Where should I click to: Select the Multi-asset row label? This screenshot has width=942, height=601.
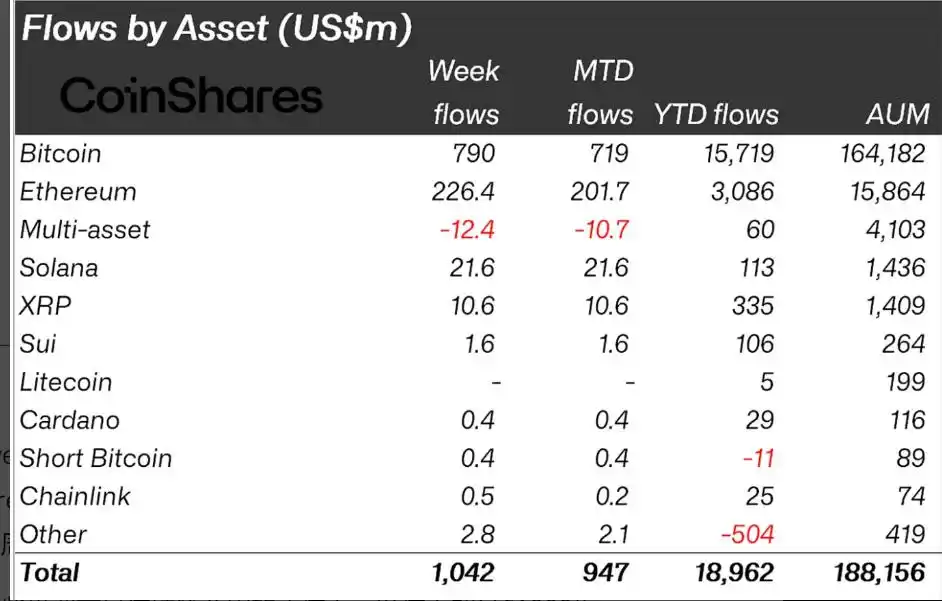click(x=85, y=229)
